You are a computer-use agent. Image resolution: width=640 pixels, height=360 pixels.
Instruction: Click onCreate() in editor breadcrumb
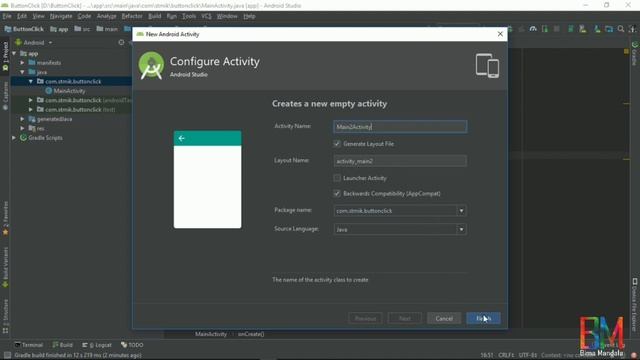coord(251,334)
